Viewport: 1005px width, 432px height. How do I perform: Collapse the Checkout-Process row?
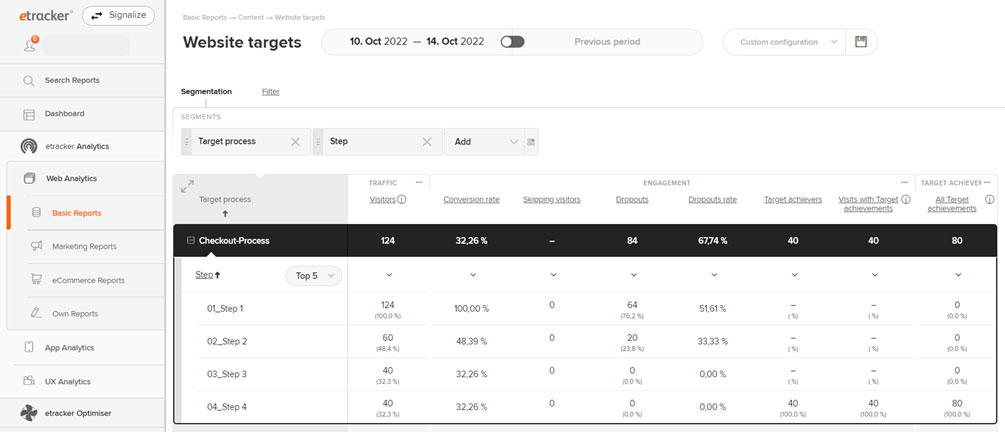(x=190, y=240)
